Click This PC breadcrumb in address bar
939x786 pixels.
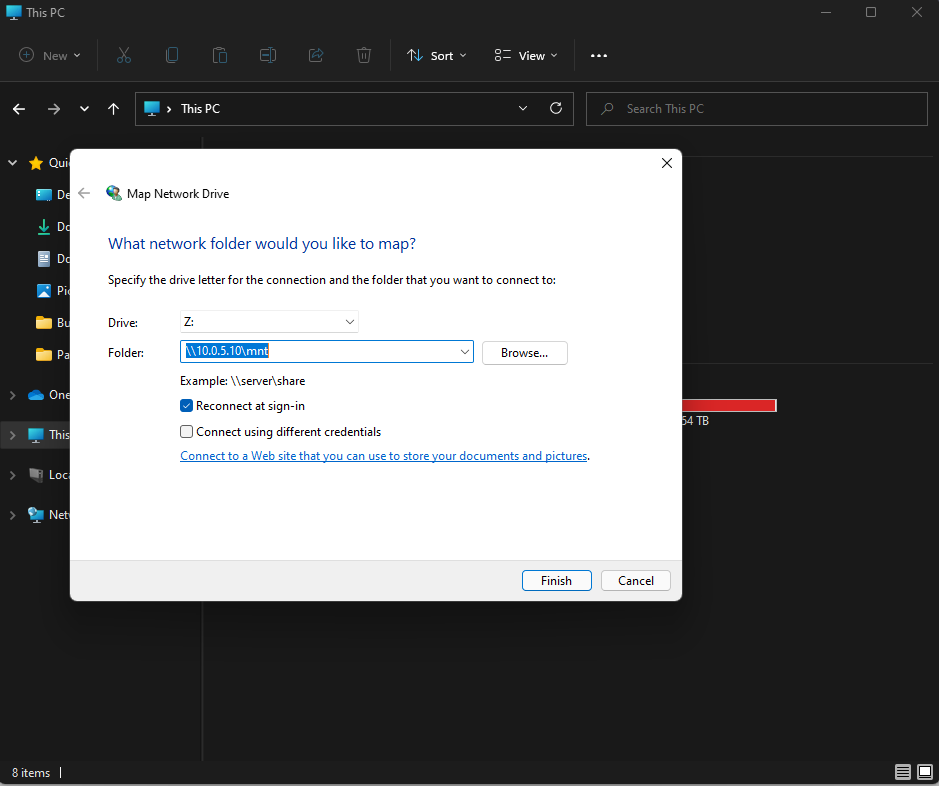200,109
